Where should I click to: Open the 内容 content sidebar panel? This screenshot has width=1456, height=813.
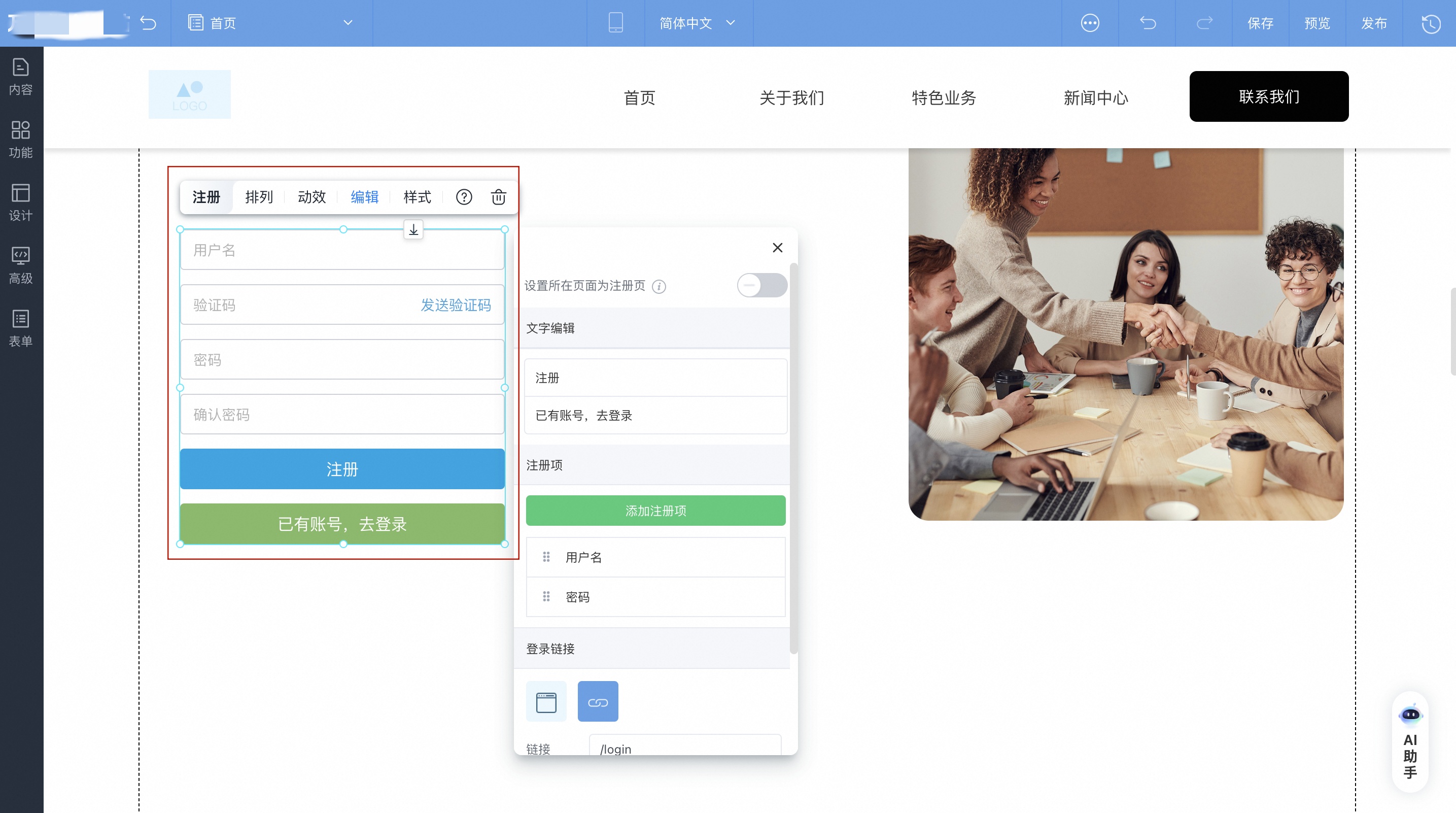(21, 76)
